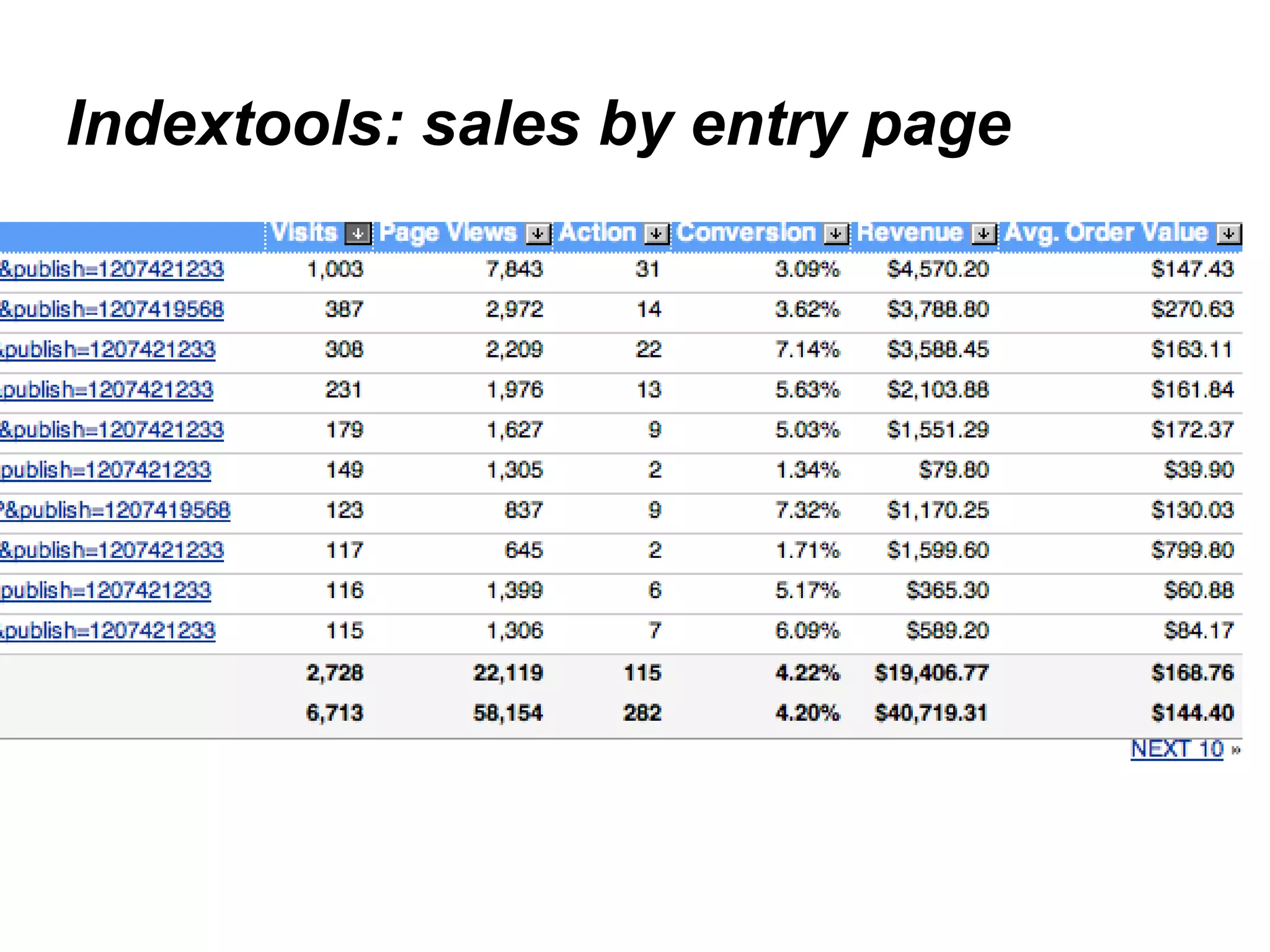Click the Revenue column header text
Viewport: 1270px width, 952px height.
[910, 232]
